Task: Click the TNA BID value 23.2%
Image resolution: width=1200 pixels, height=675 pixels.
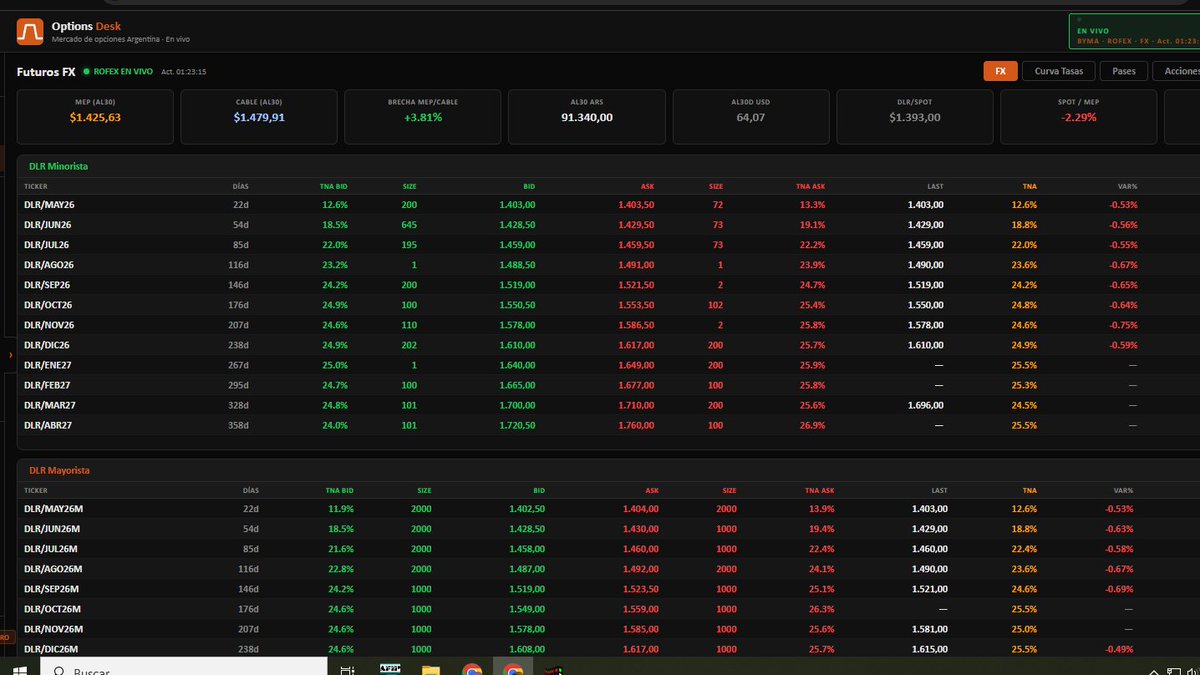Action: pos(334,265)
